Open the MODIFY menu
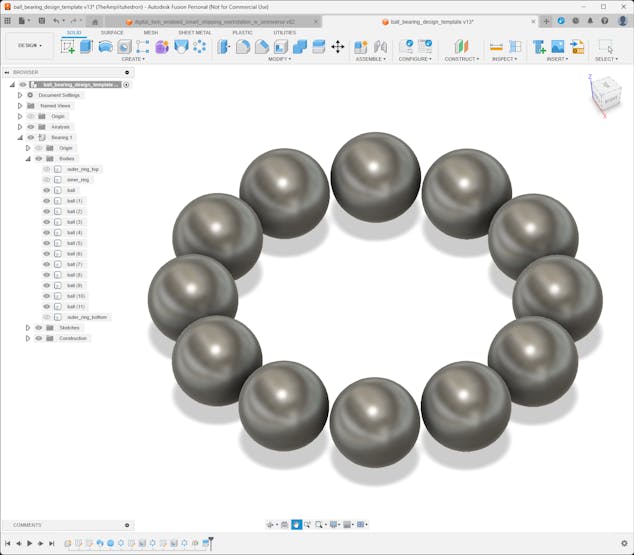 [280, 59]
